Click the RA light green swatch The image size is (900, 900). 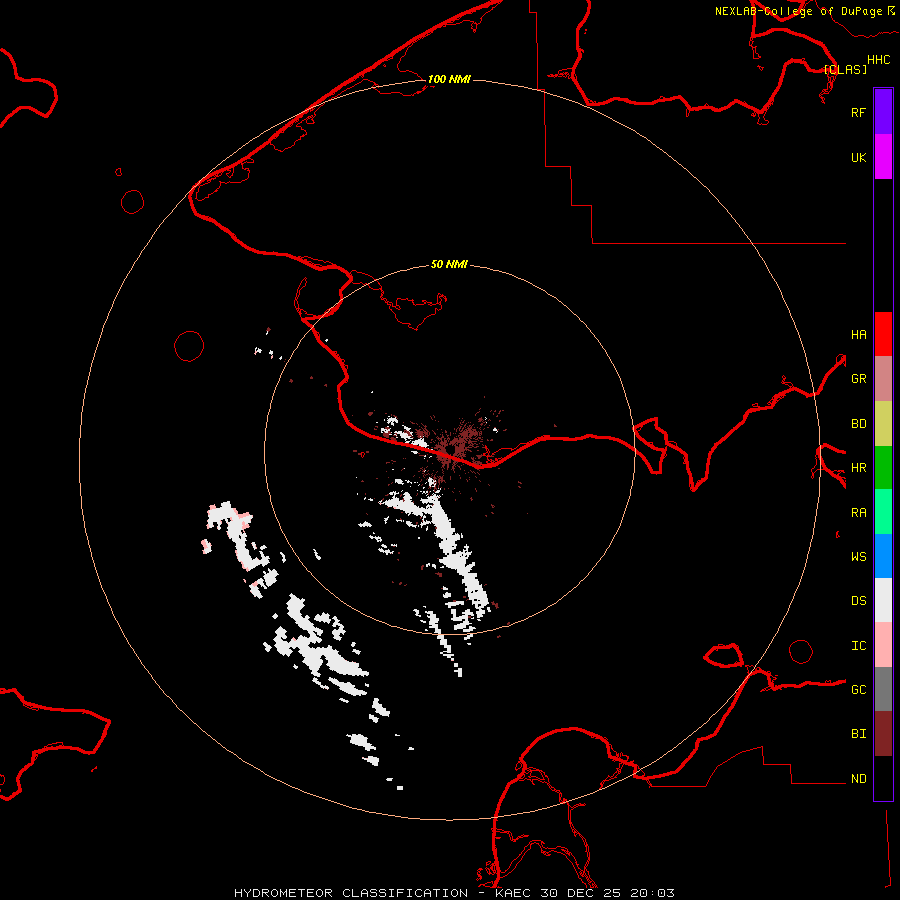point(883,512)
